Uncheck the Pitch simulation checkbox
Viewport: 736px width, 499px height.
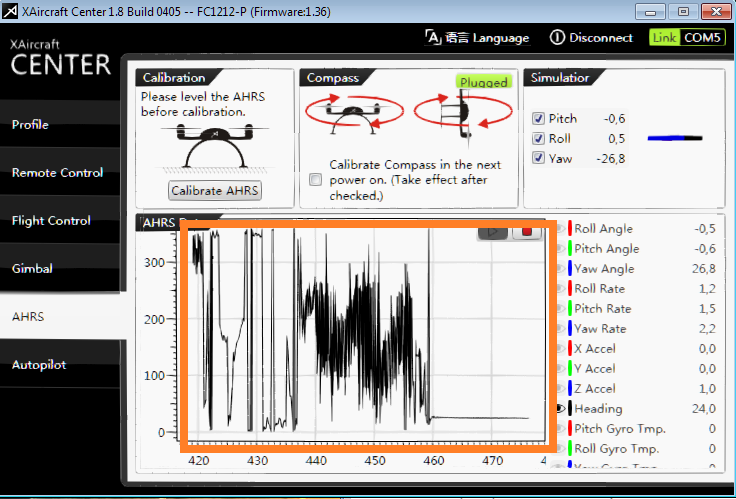(539, 119)
